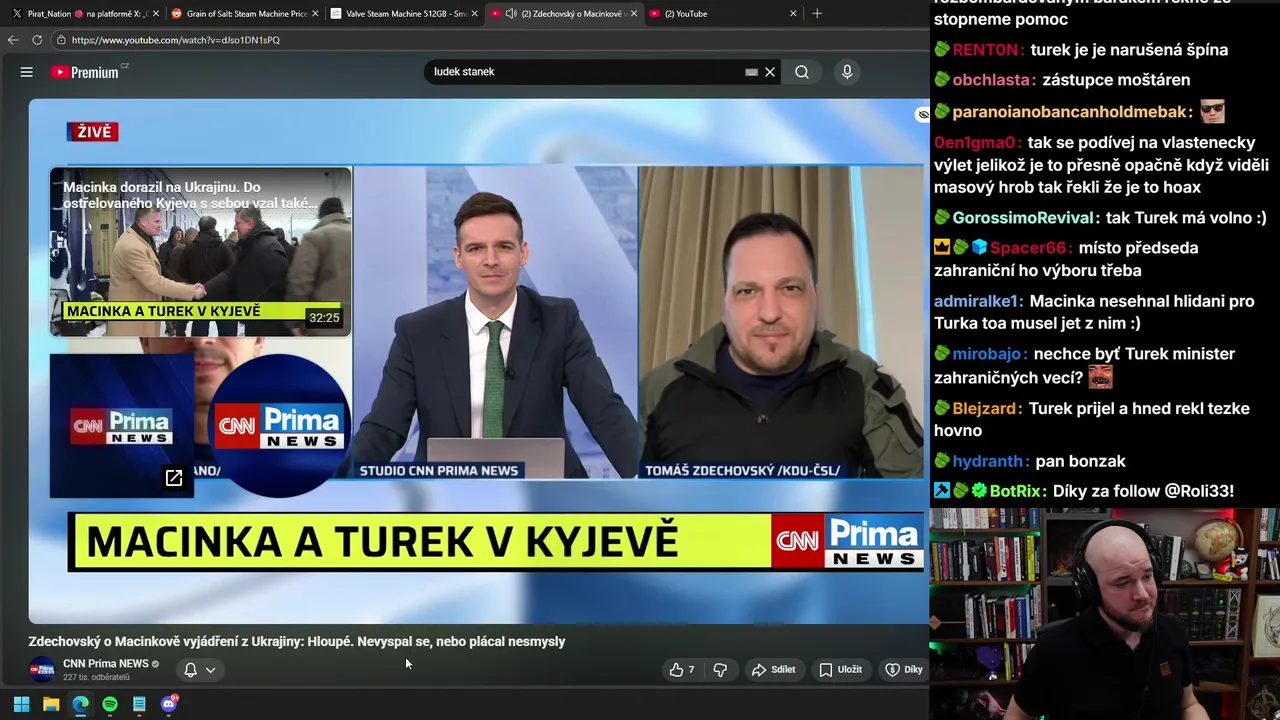The height and width of the screenshot is (720, 1280).
Task: Switch to Valve Steam Machine 512GB tab
Action: point(405,13)
